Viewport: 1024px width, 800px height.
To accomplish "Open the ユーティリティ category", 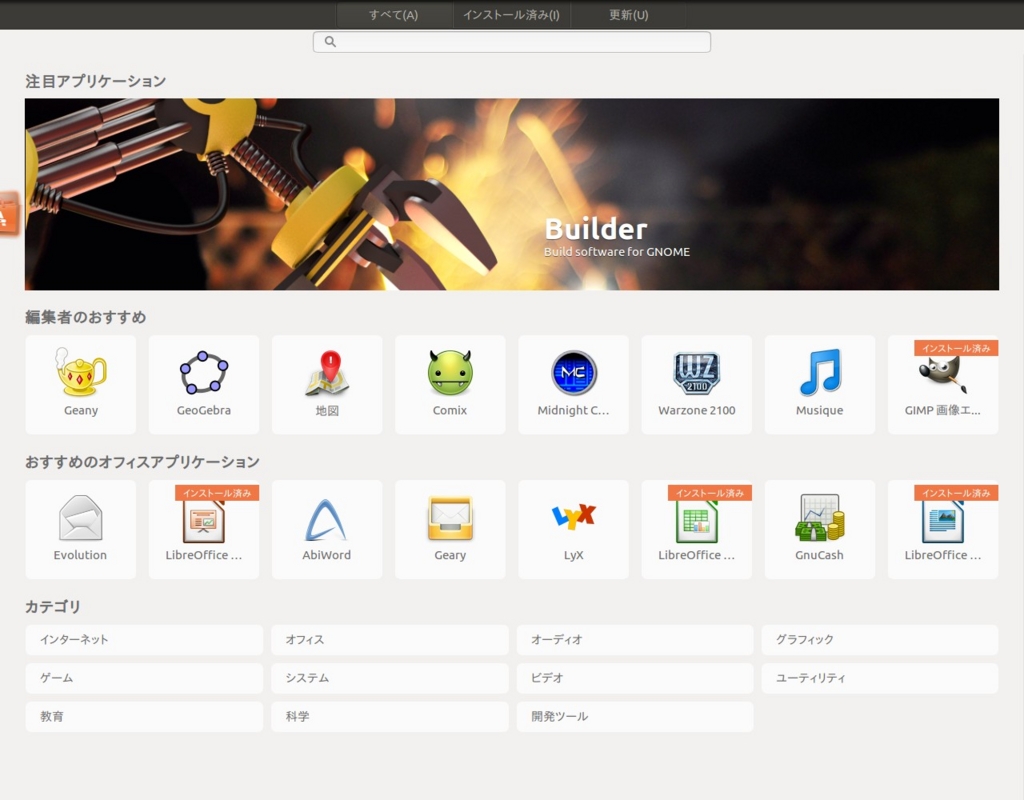I will [880, 679].
